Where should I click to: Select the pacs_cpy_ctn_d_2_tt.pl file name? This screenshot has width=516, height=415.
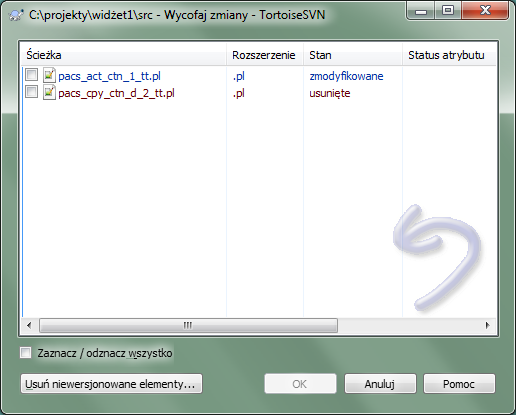116,93
